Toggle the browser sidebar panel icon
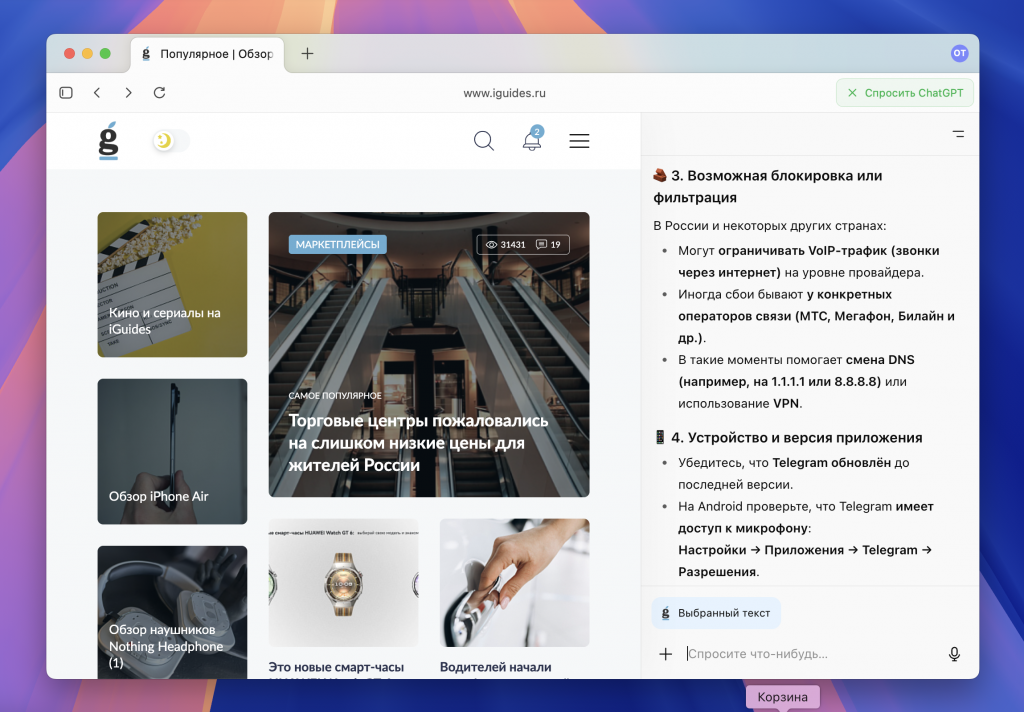The image size is (1024, 712). 66,93
